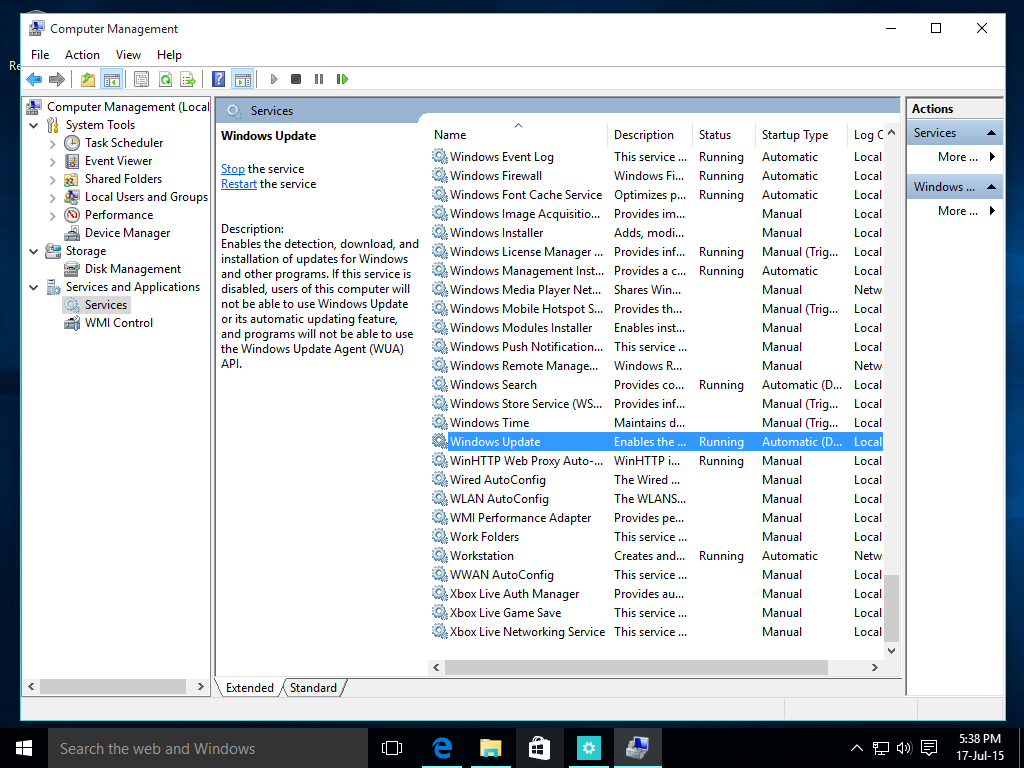Image resolution: width=1024 pixels, height=768 pixels.
Task: Open the Help toolbar icon
Action: [x=219, y=80]
